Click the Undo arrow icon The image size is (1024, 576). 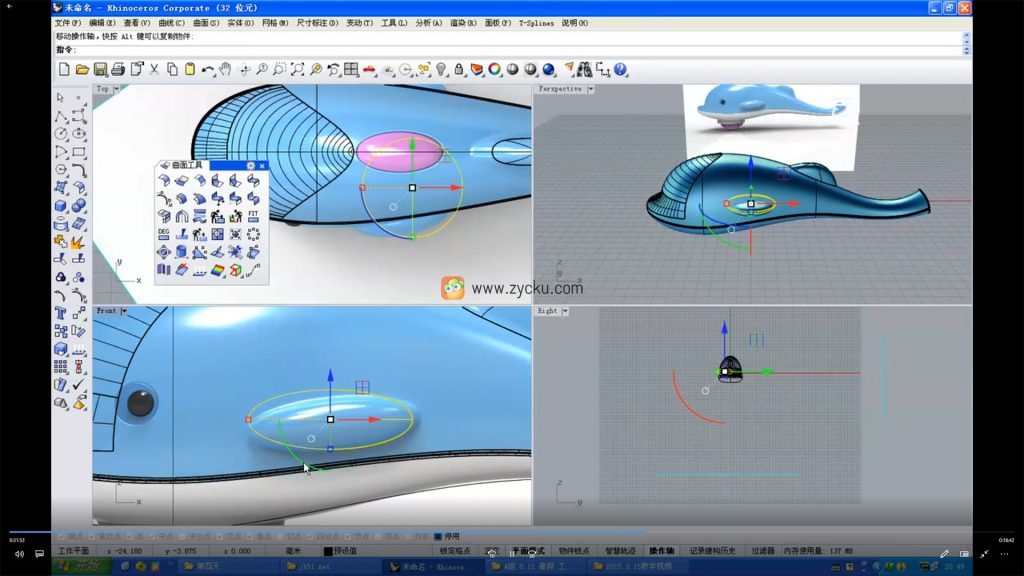pos(208,69)
